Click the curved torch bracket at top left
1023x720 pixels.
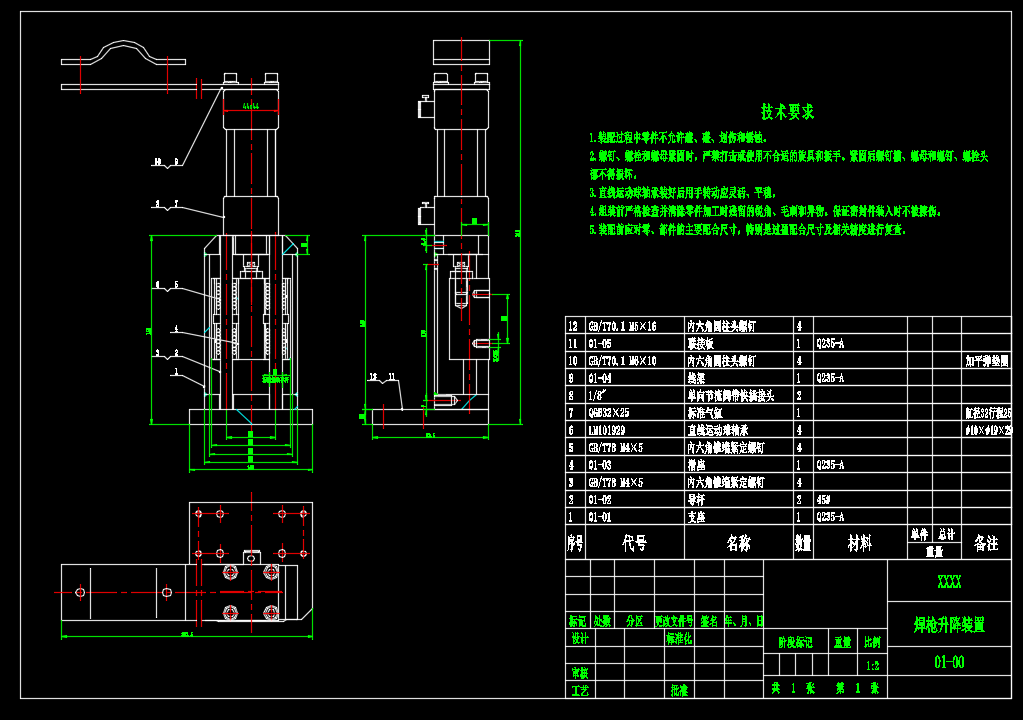click(x=123, y=52)
